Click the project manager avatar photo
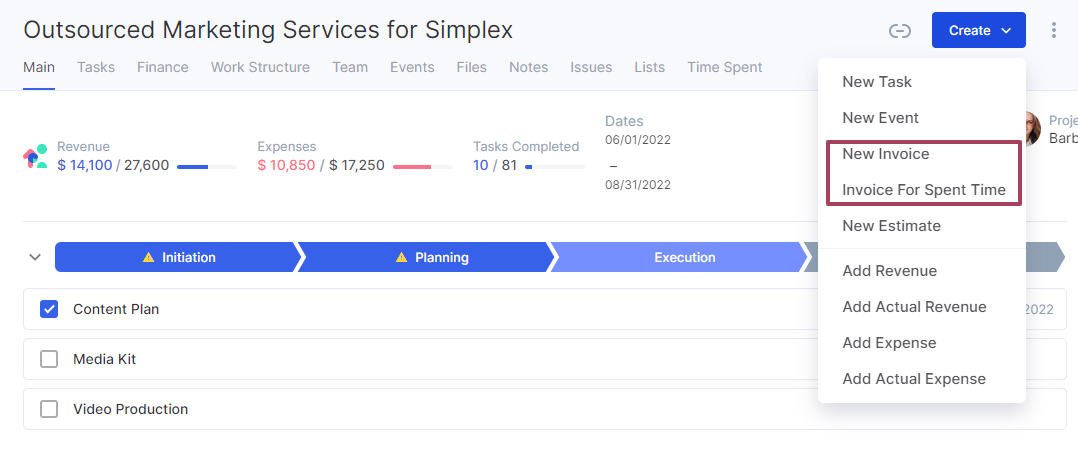 coord(1033,129)
